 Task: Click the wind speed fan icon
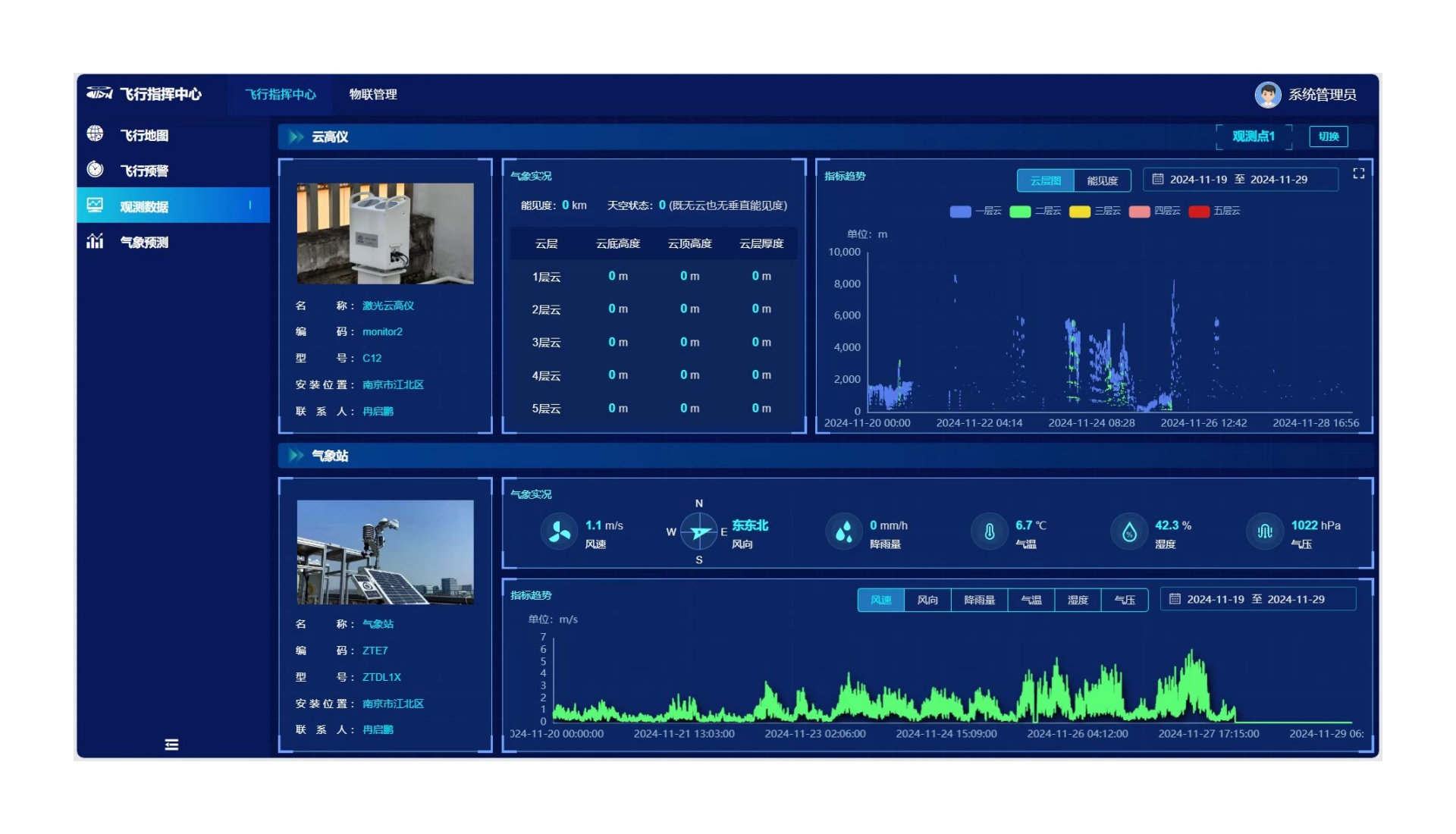pos(560,532)
